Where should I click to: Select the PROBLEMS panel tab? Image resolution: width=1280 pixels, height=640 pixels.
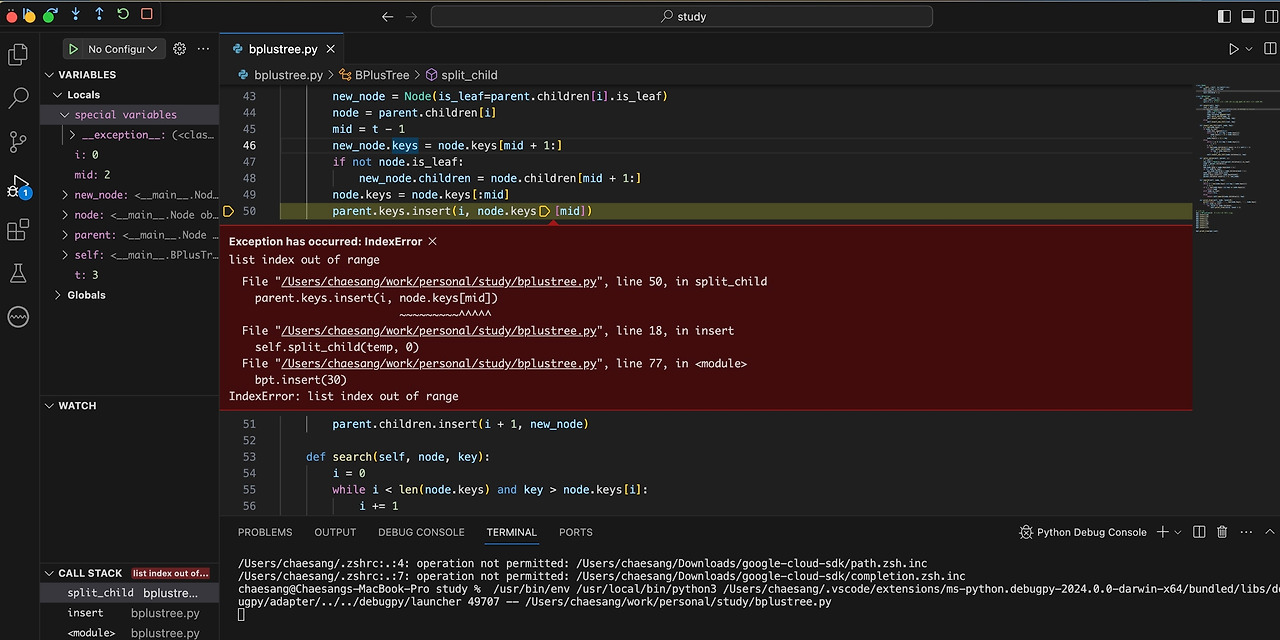tap(265, 532)
